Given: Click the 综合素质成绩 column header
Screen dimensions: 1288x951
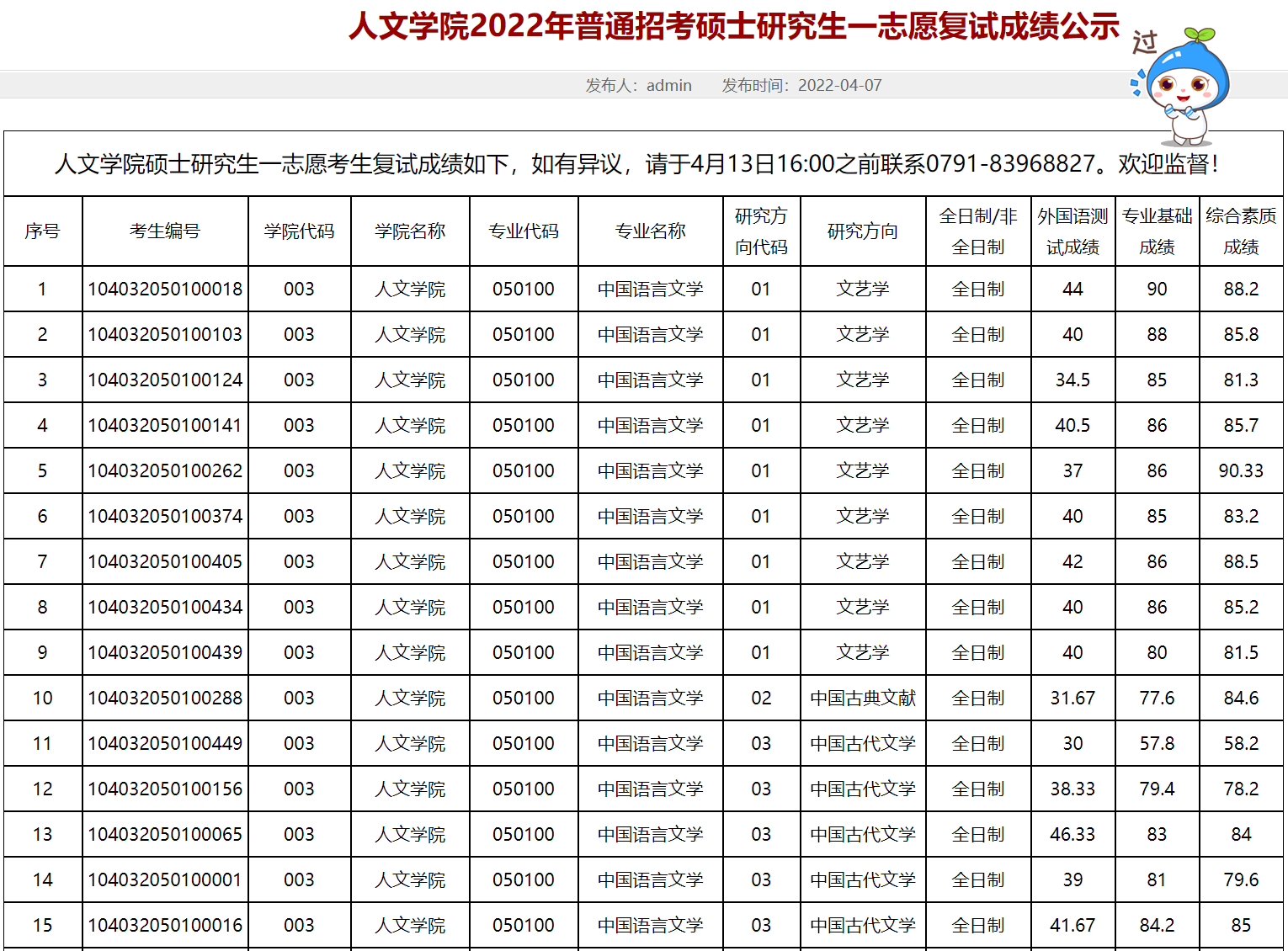Looking at the screenshot, I should 1242,231.
